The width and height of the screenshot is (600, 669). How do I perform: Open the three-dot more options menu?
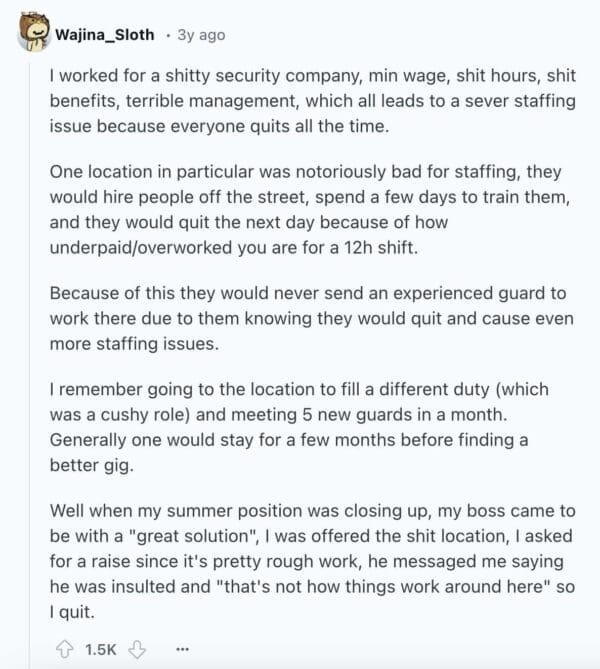(x=182, y=649)
